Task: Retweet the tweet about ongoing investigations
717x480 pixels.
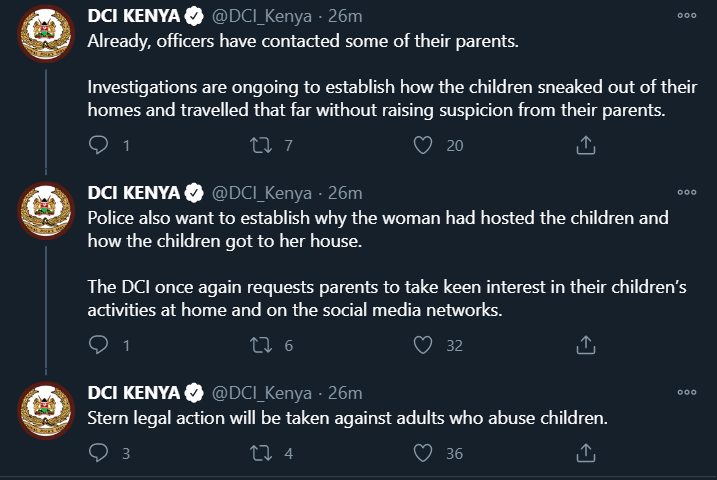Action: coord(261,145)
